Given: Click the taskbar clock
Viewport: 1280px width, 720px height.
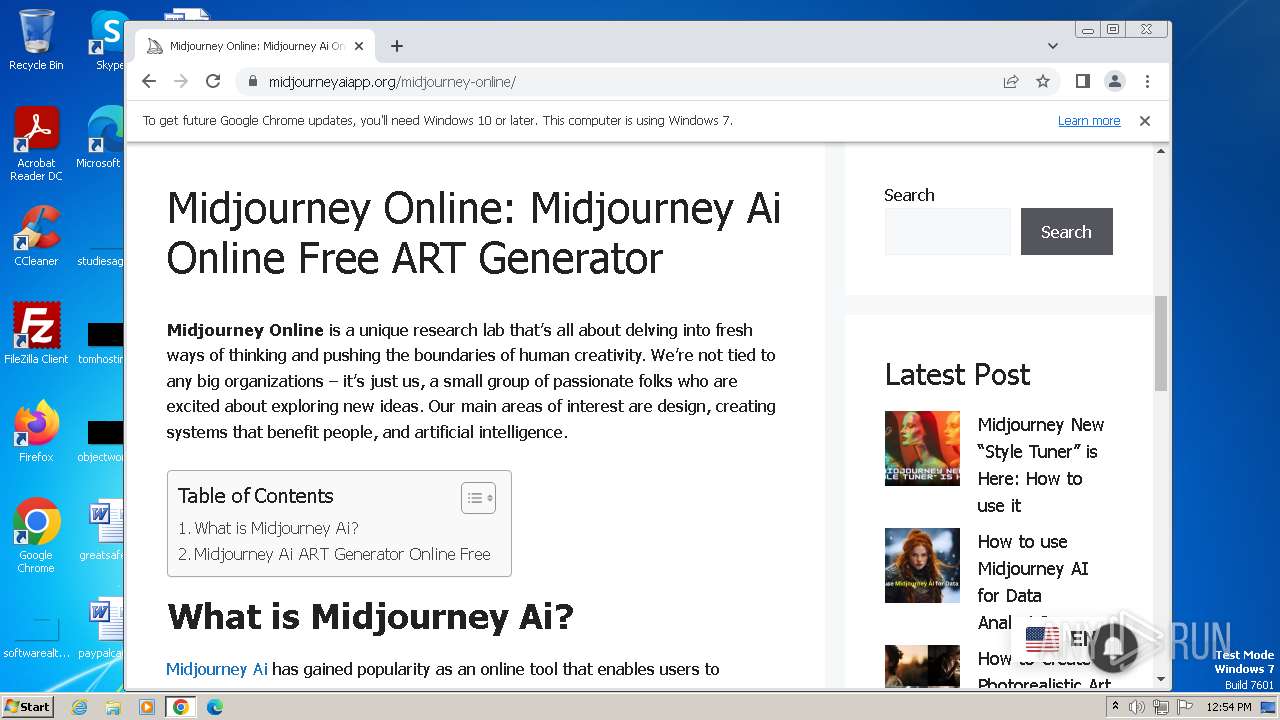Looking at the screenshot, I should pos(1229,707).
